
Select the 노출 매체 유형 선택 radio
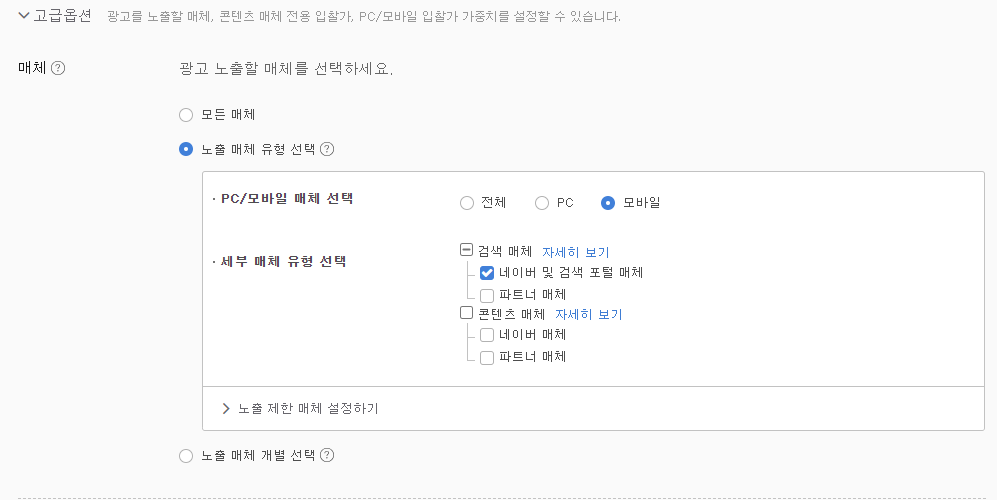coord(186,149)
